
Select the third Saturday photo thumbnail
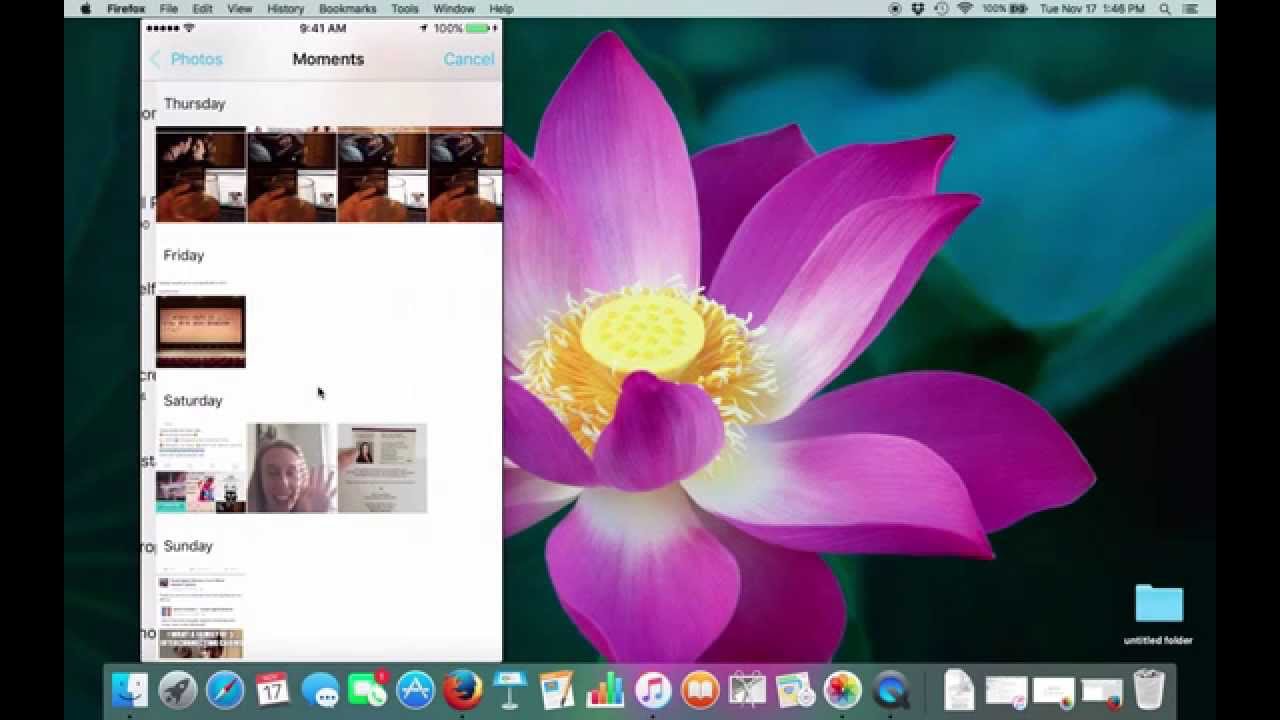click(x=382, y=468)
